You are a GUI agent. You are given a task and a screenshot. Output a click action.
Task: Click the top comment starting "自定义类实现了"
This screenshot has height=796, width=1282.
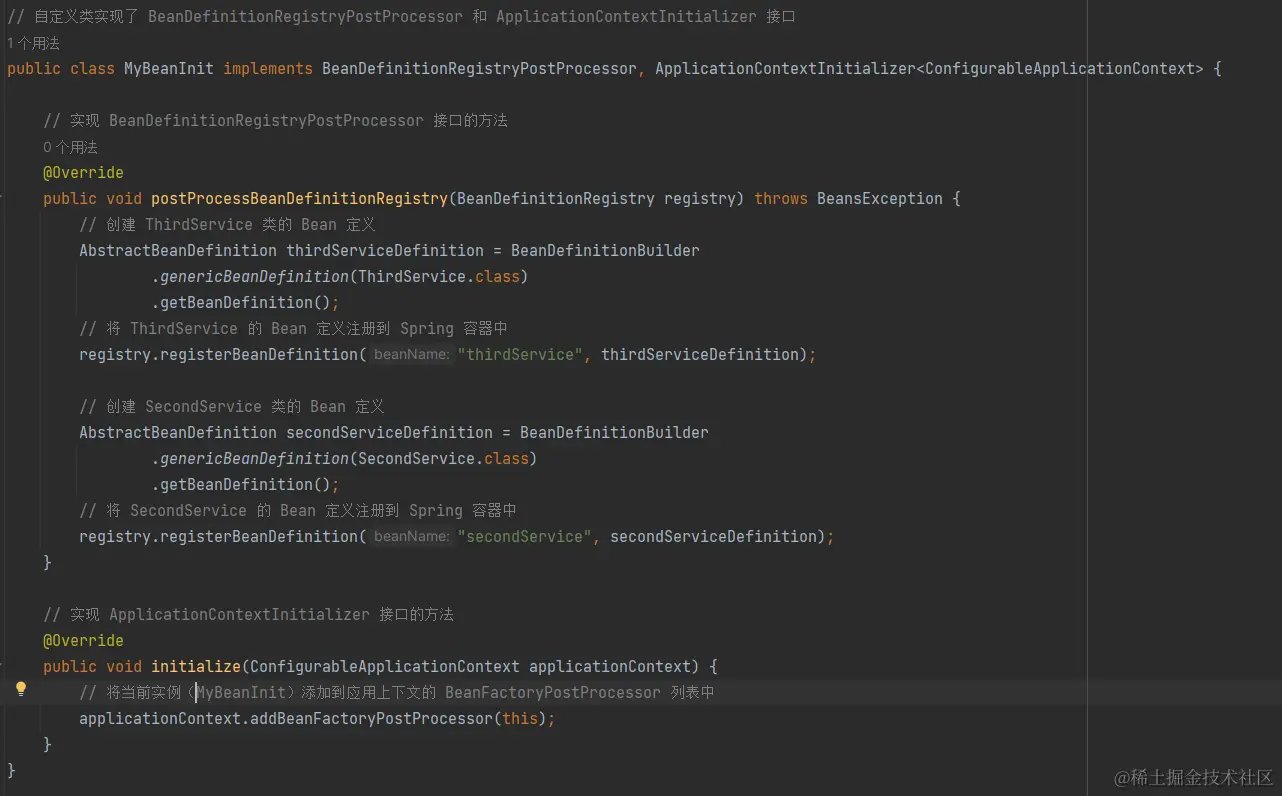coord(402,17)
